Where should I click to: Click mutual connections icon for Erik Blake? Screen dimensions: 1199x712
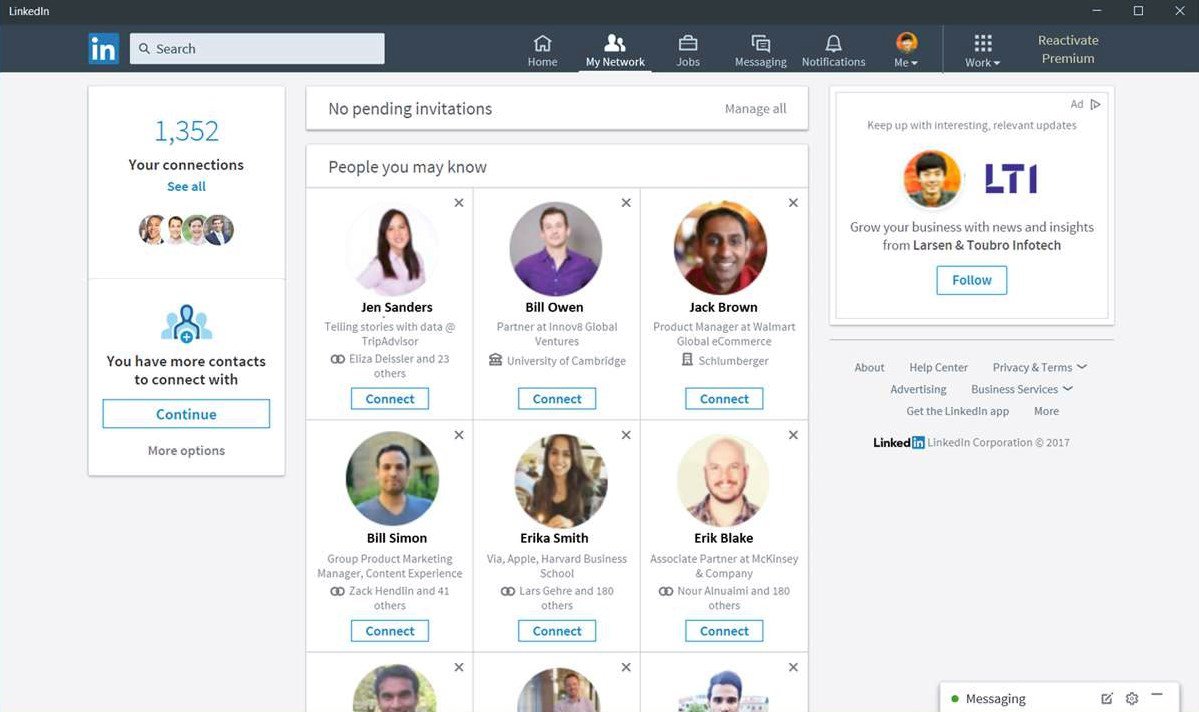(665, 591)
